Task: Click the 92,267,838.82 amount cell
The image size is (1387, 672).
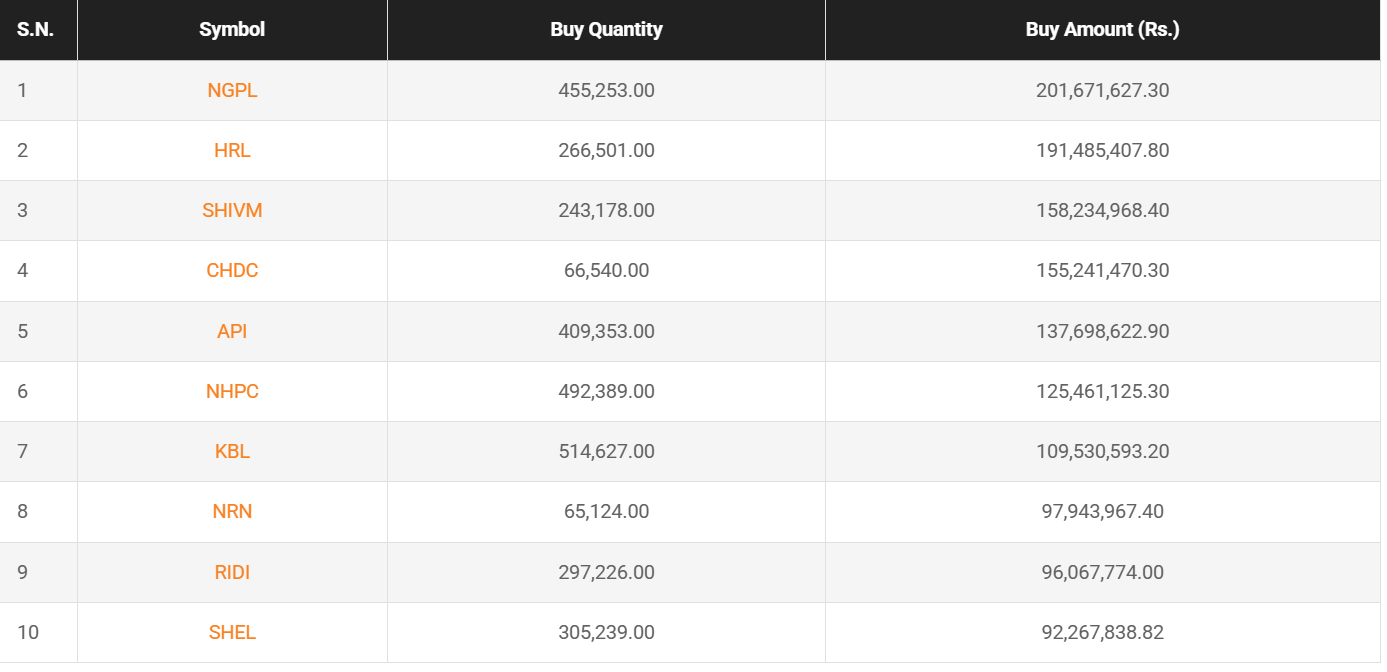Action: point(1102,632)
